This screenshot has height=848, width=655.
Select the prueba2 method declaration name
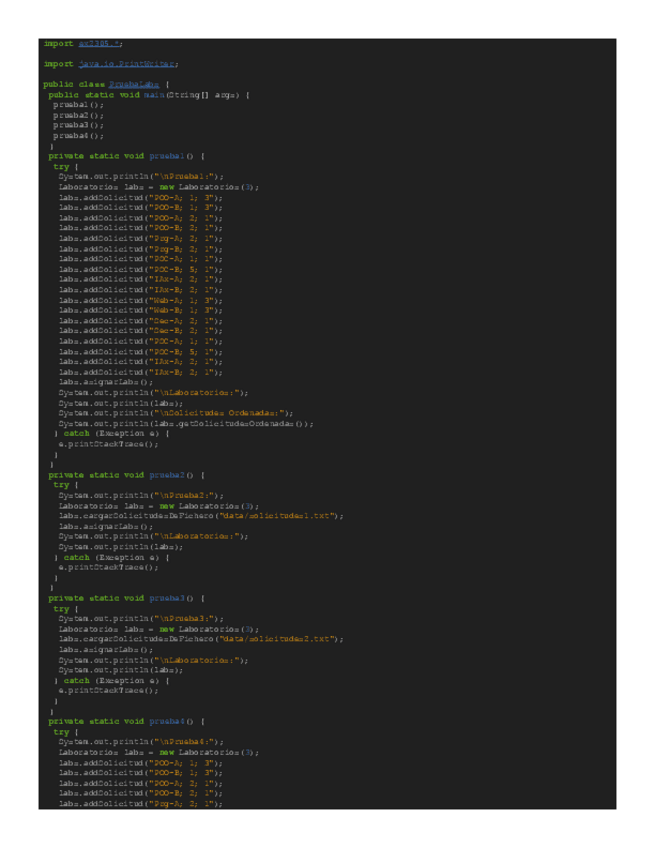point(169,475)
